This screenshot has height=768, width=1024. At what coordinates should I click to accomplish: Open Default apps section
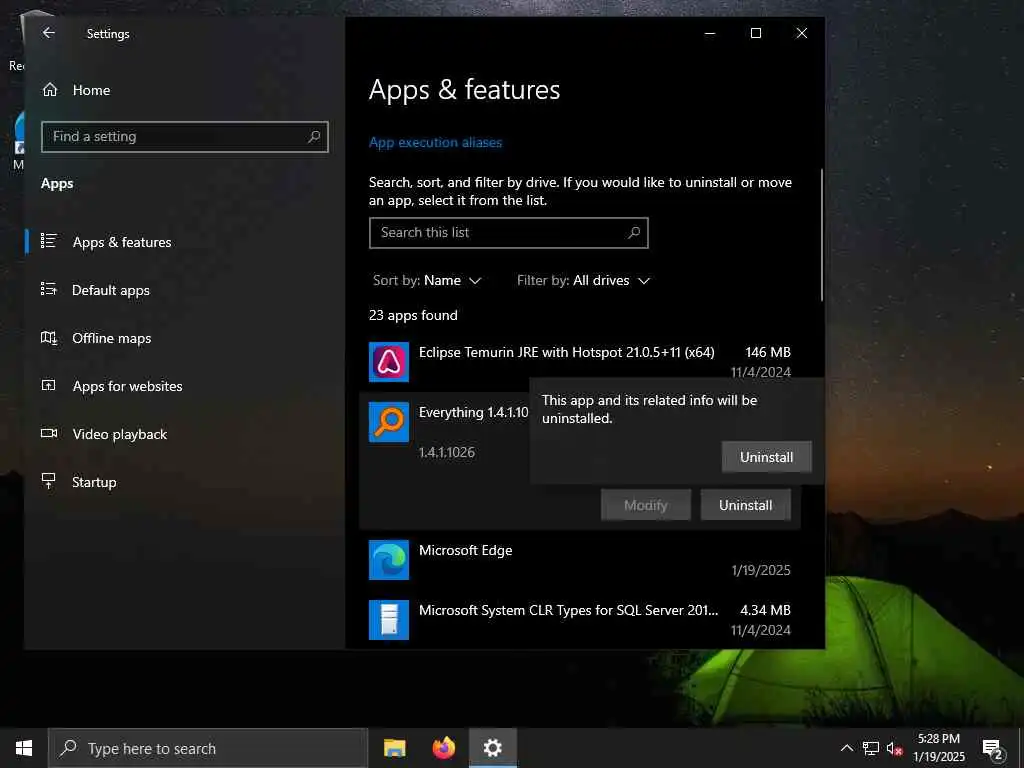coord(111,290)
